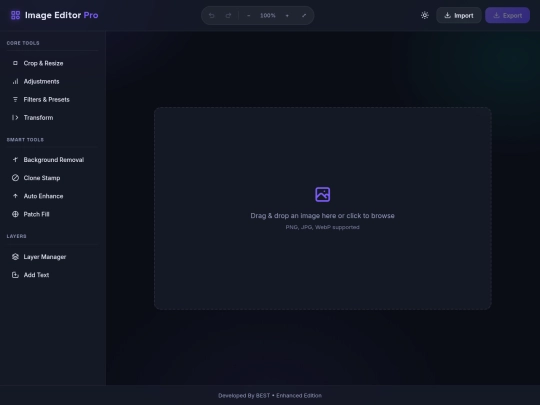Choose Add Text in Layers section
The height and width of the screenshot is (405, 540).
(52, 275)
